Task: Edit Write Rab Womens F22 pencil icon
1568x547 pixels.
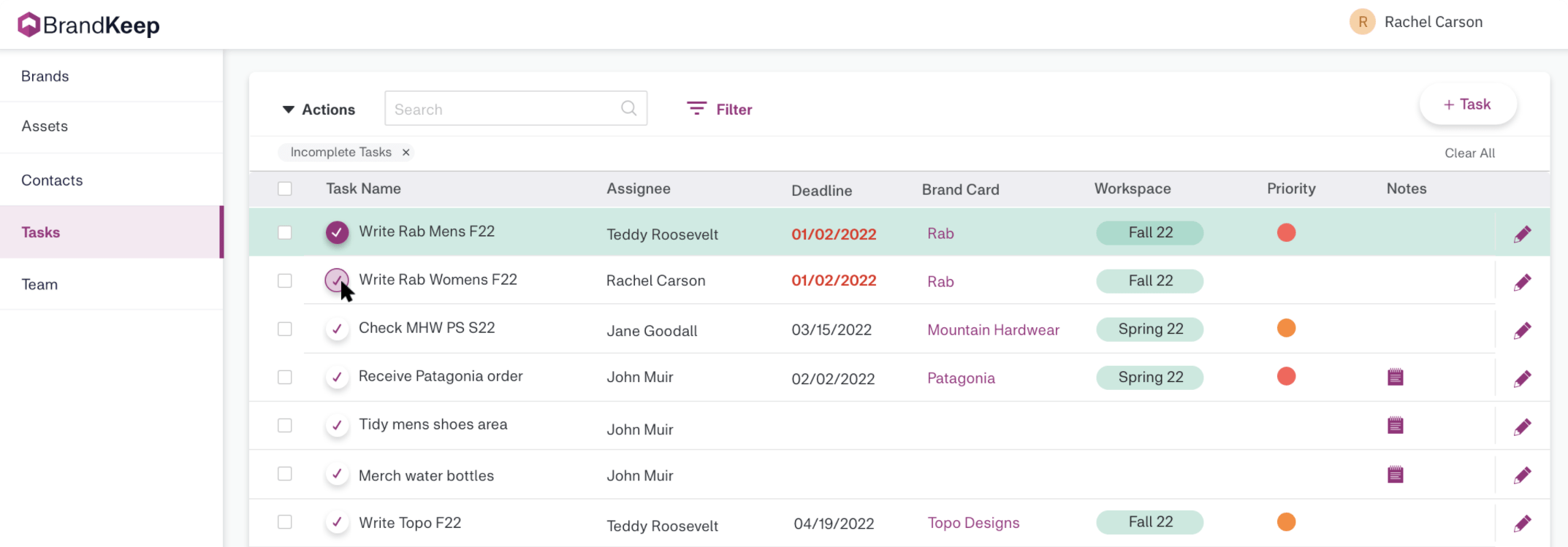Action: pos(1523,282)
